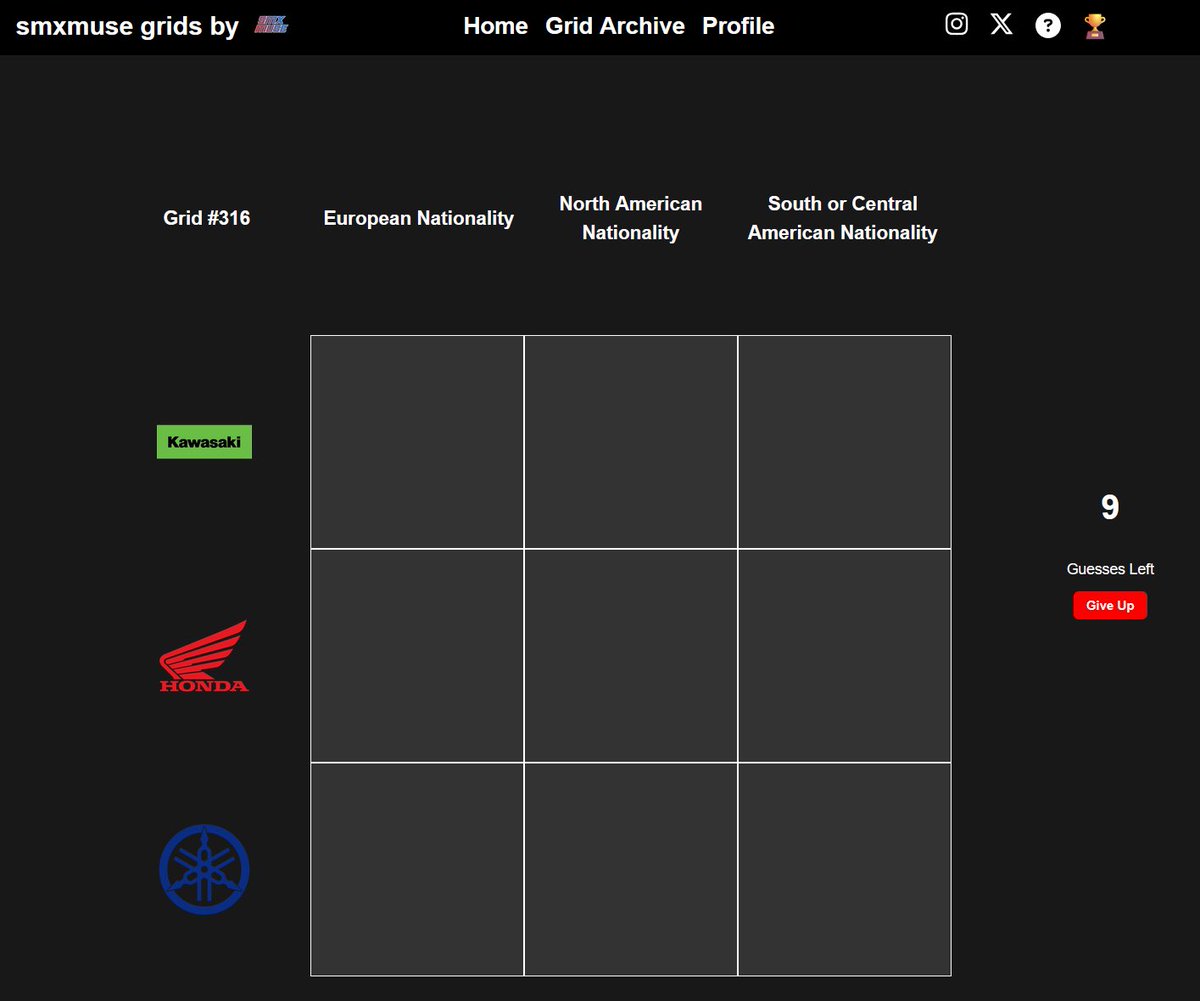Click the 9 guesses remaining counter
Screen dimensions: 1200x1001
click(1110, 508)
